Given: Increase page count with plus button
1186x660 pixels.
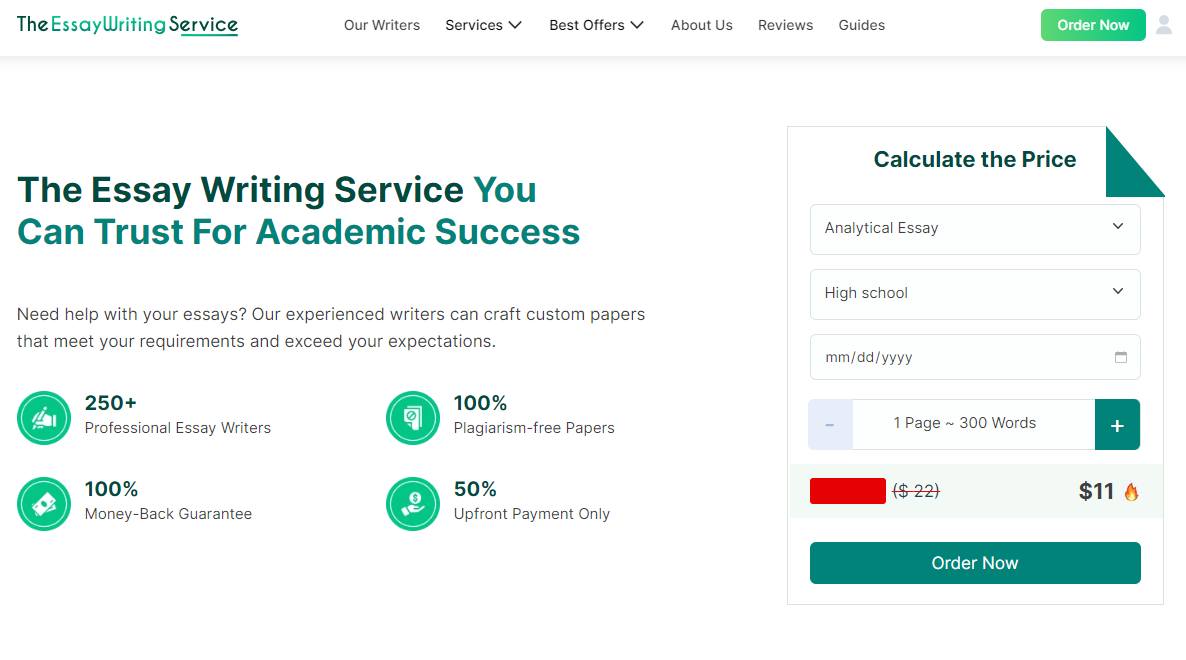Looking at the screenshot, I should (x=1117, y=425).
